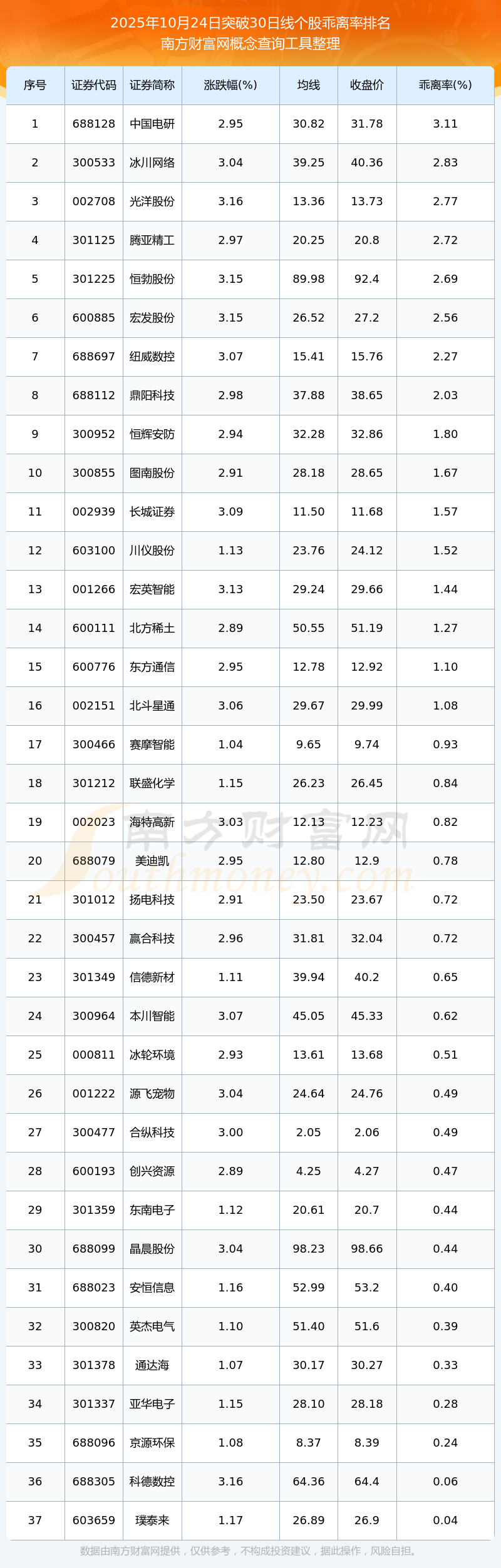The height and width of the screenshot is (1568, 501).
Task: Select stock code 301125
Action: pyautogui.click(x=94, y=240)
